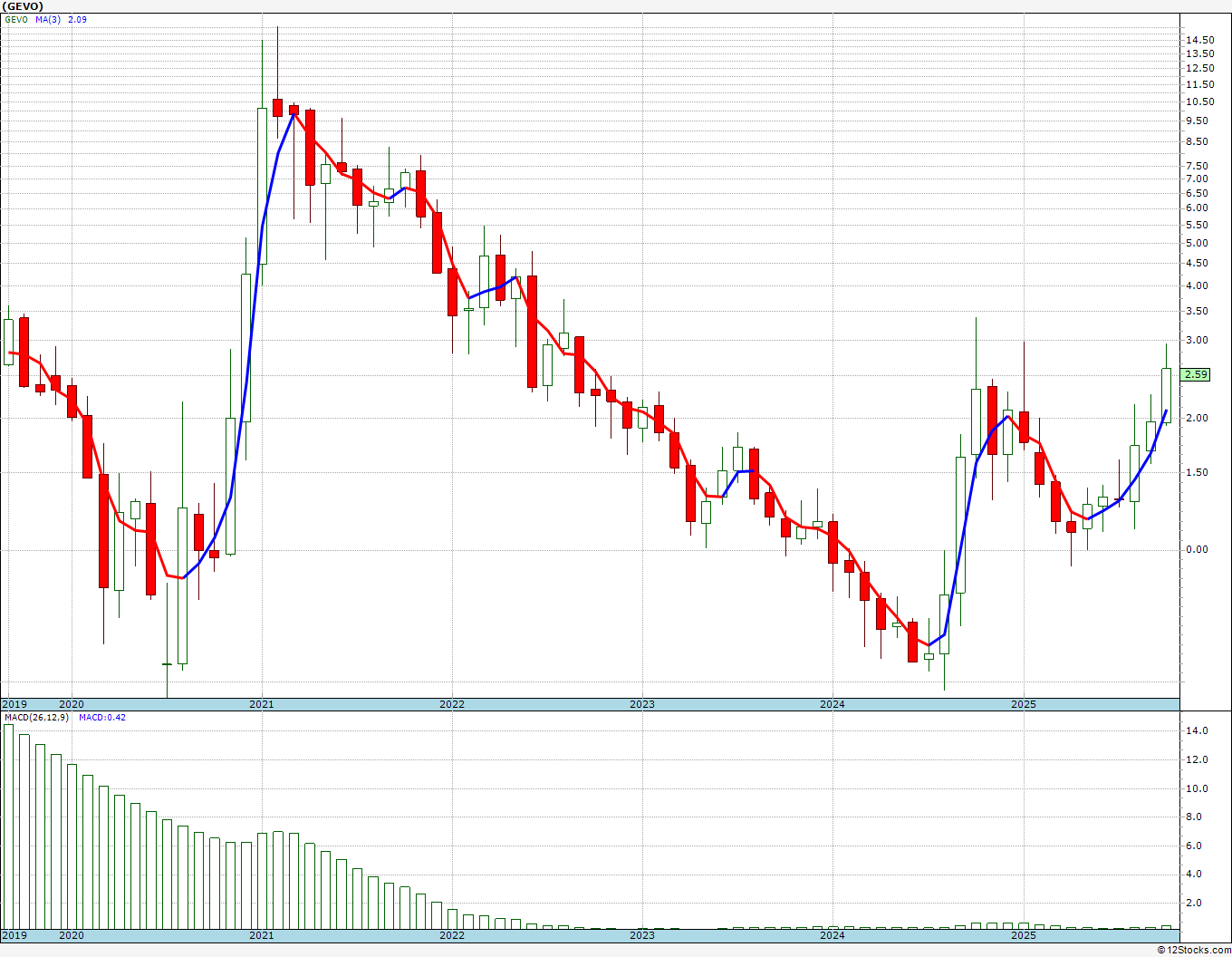Click 2022 on the MACD panel time axis
Screen dimensions: 1232x957
[x=451, y=935]
